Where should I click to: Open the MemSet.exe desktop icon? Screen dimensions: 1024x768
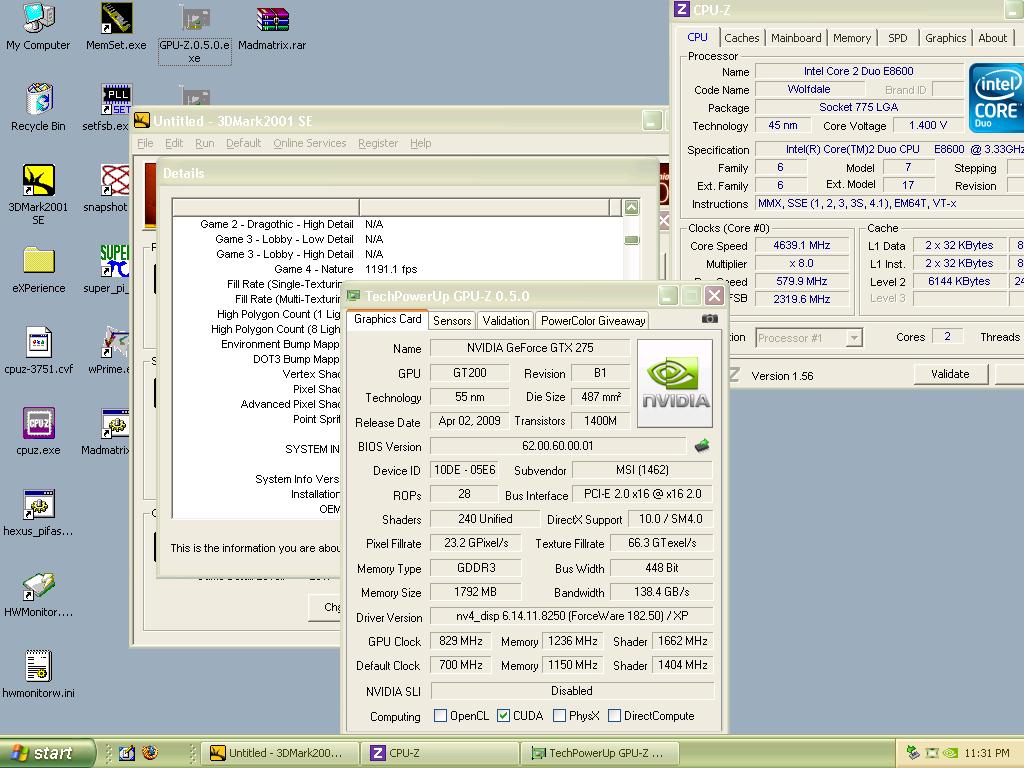coord(116,19)
